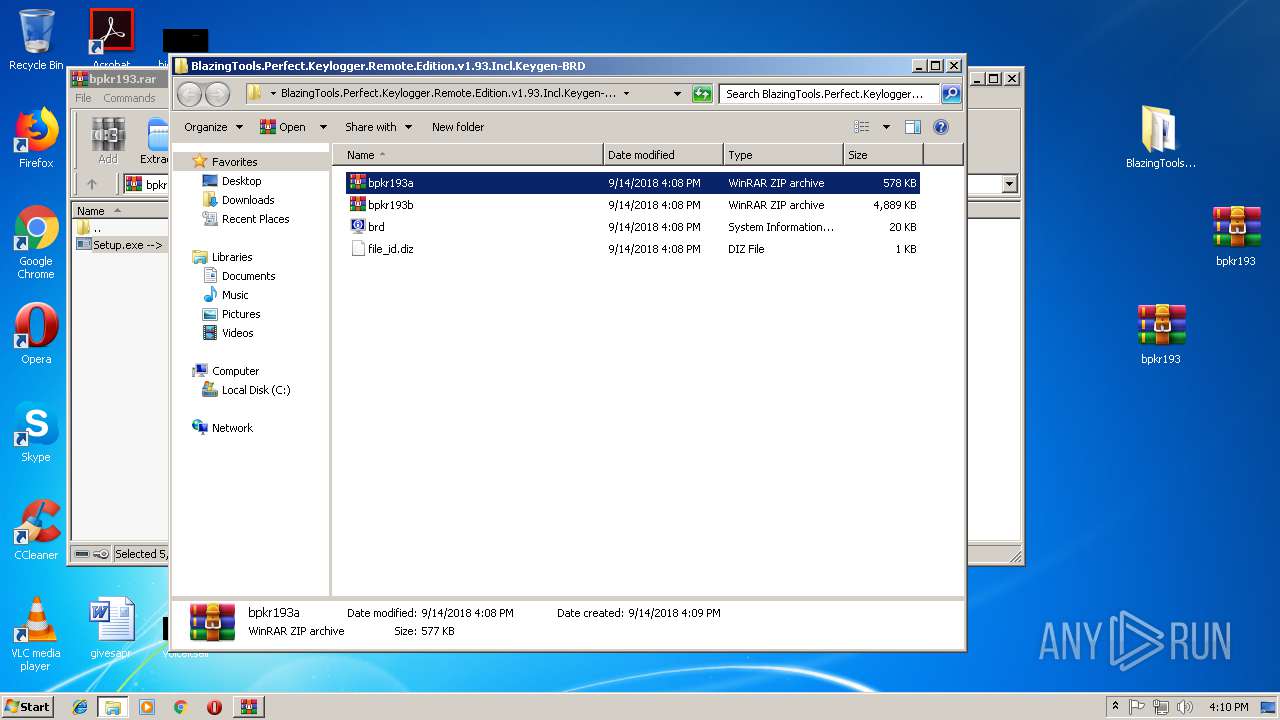Open Commands menu in WinRAR window
Screen dimensions: 1280x720
(129, 98)
